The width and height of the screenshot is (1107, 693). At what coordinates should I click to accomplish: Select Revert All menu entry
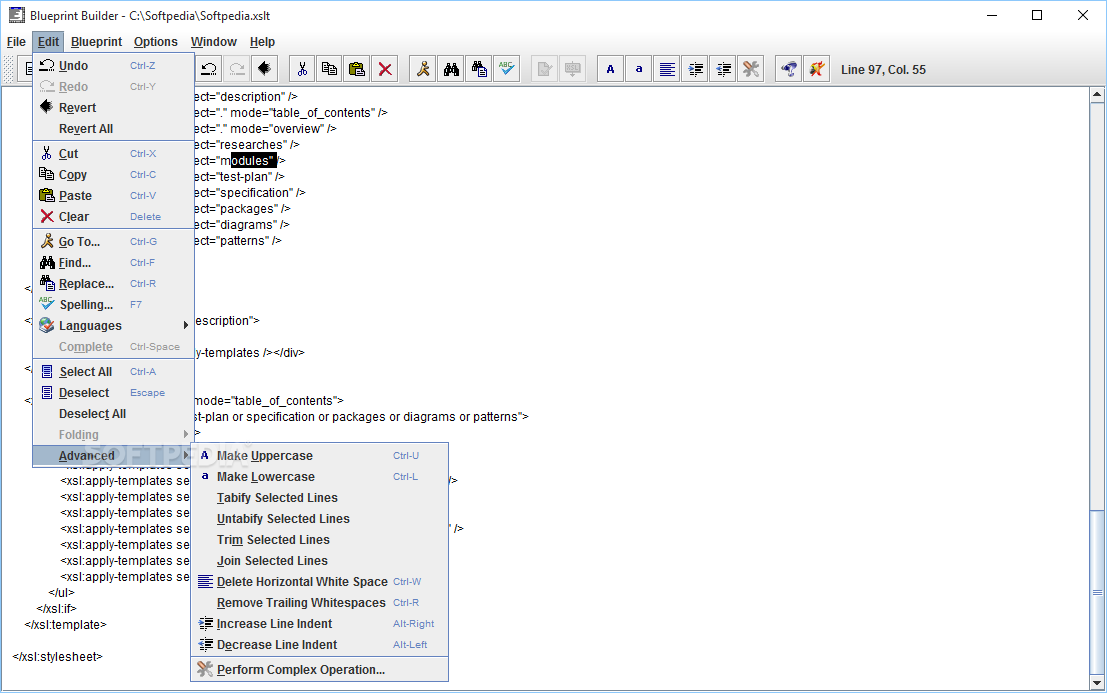pos(113,129)
